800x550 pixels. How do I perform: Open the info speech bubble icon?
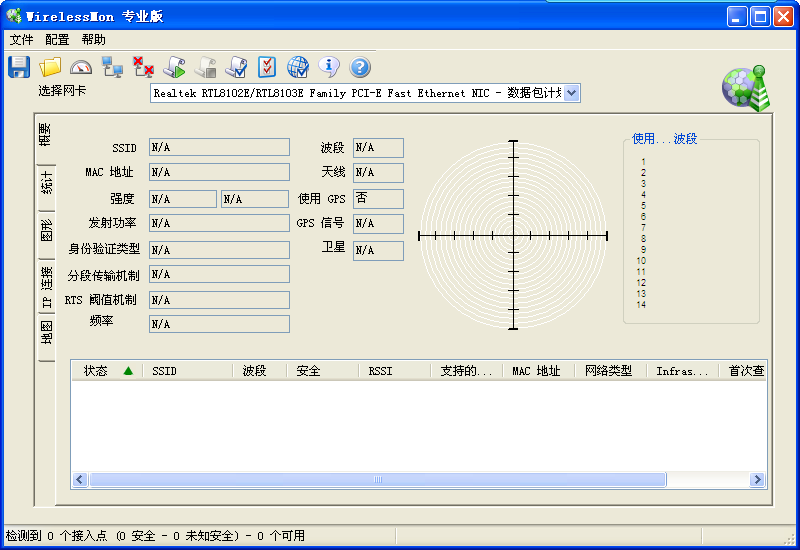coord(329,67)
